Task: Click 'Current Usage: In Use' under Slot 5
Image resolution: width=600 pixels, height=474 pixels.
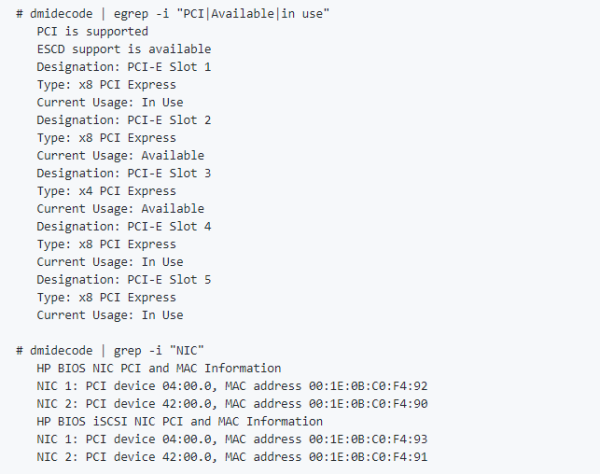Action: (110, 315)
